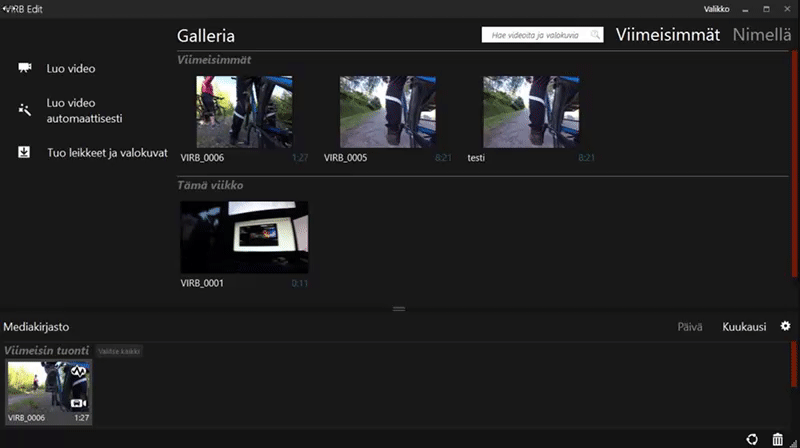
Task: Click the G-Metrix badge on library clip
Action: tap(78, 371)
